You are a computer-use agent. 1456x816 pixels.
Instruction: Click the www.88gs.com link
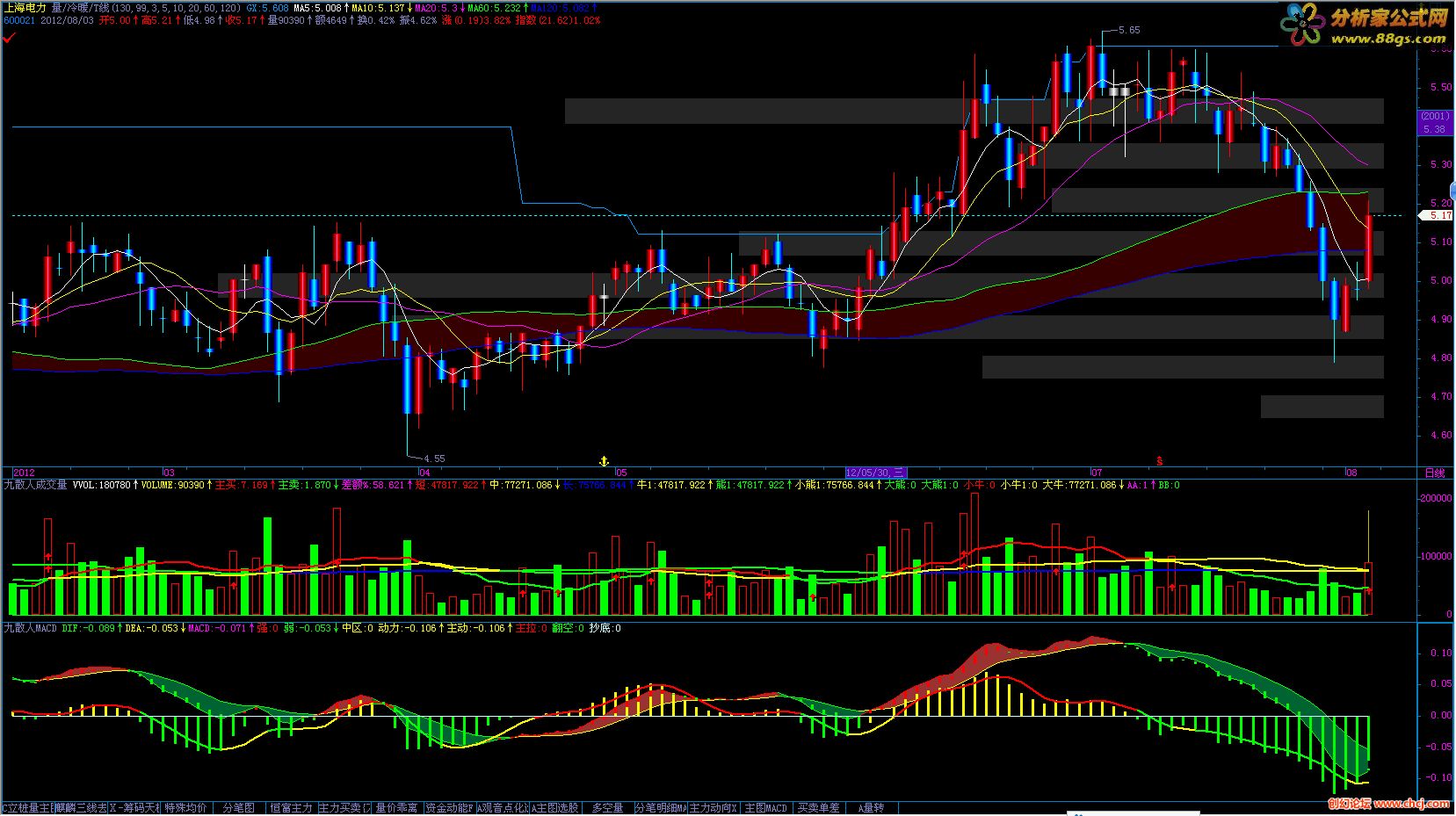1388,39
